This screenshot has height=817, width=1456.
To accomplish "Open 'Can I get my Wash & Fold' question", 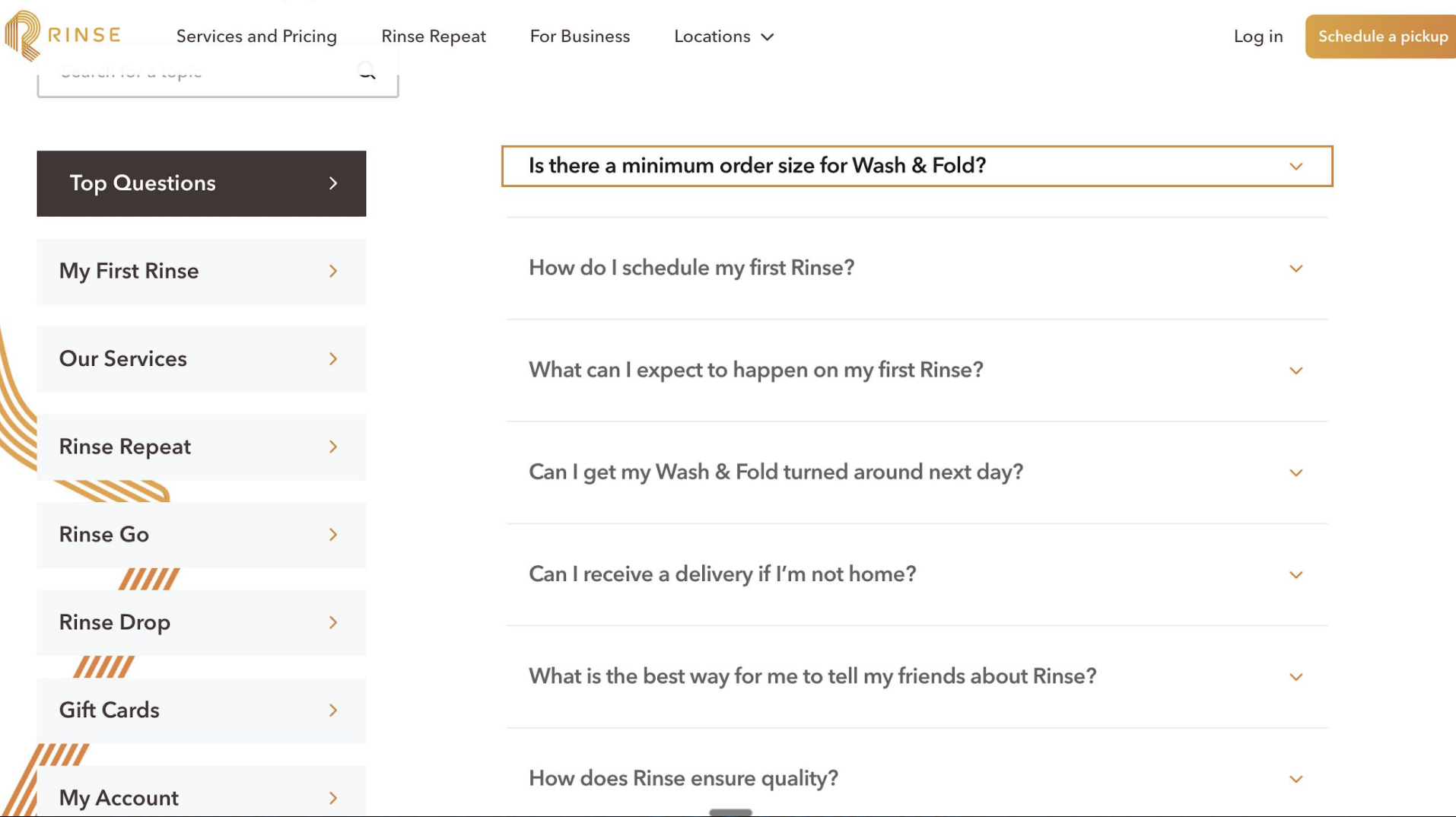I will [917, 472].
